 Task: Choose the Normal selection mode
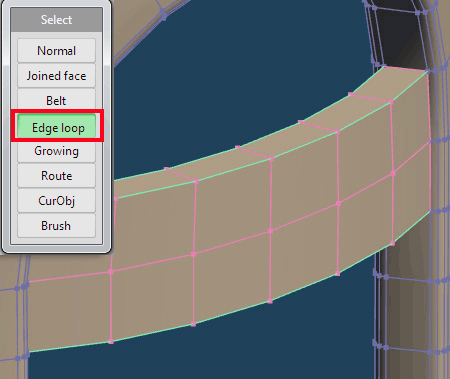click(x=56, y=51)
